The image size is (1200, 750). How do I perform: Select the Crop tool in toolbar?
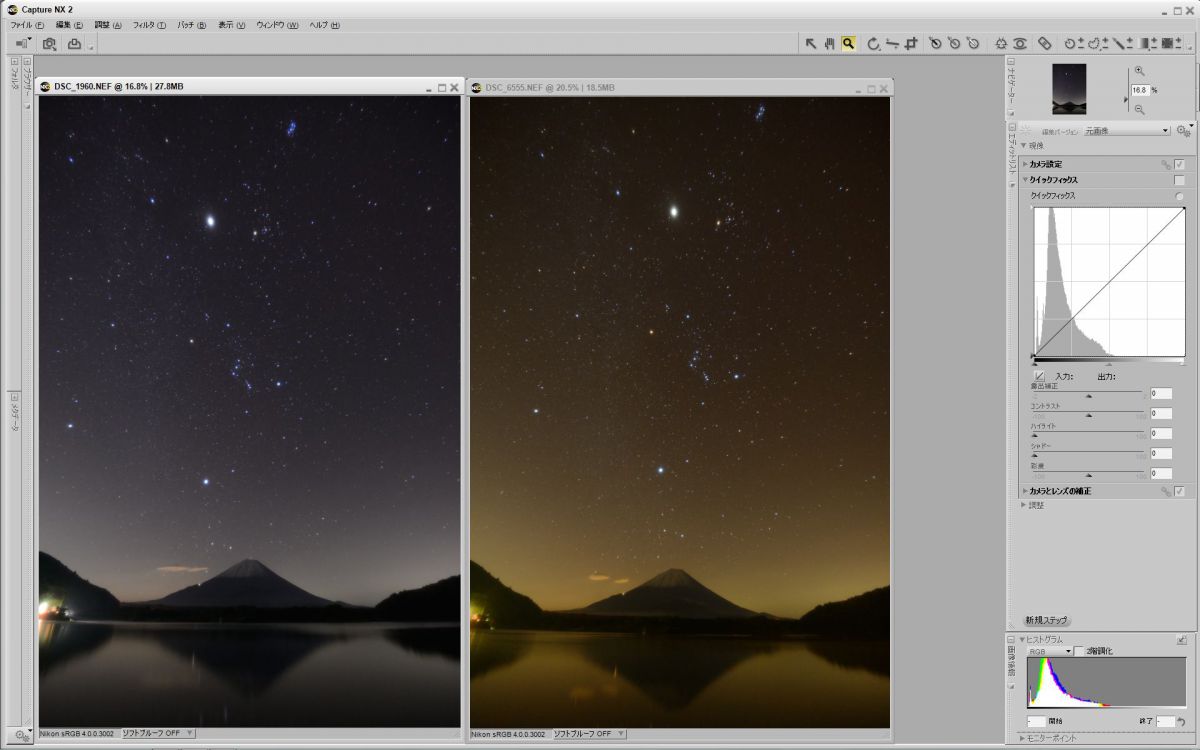[x=911, y=43]
